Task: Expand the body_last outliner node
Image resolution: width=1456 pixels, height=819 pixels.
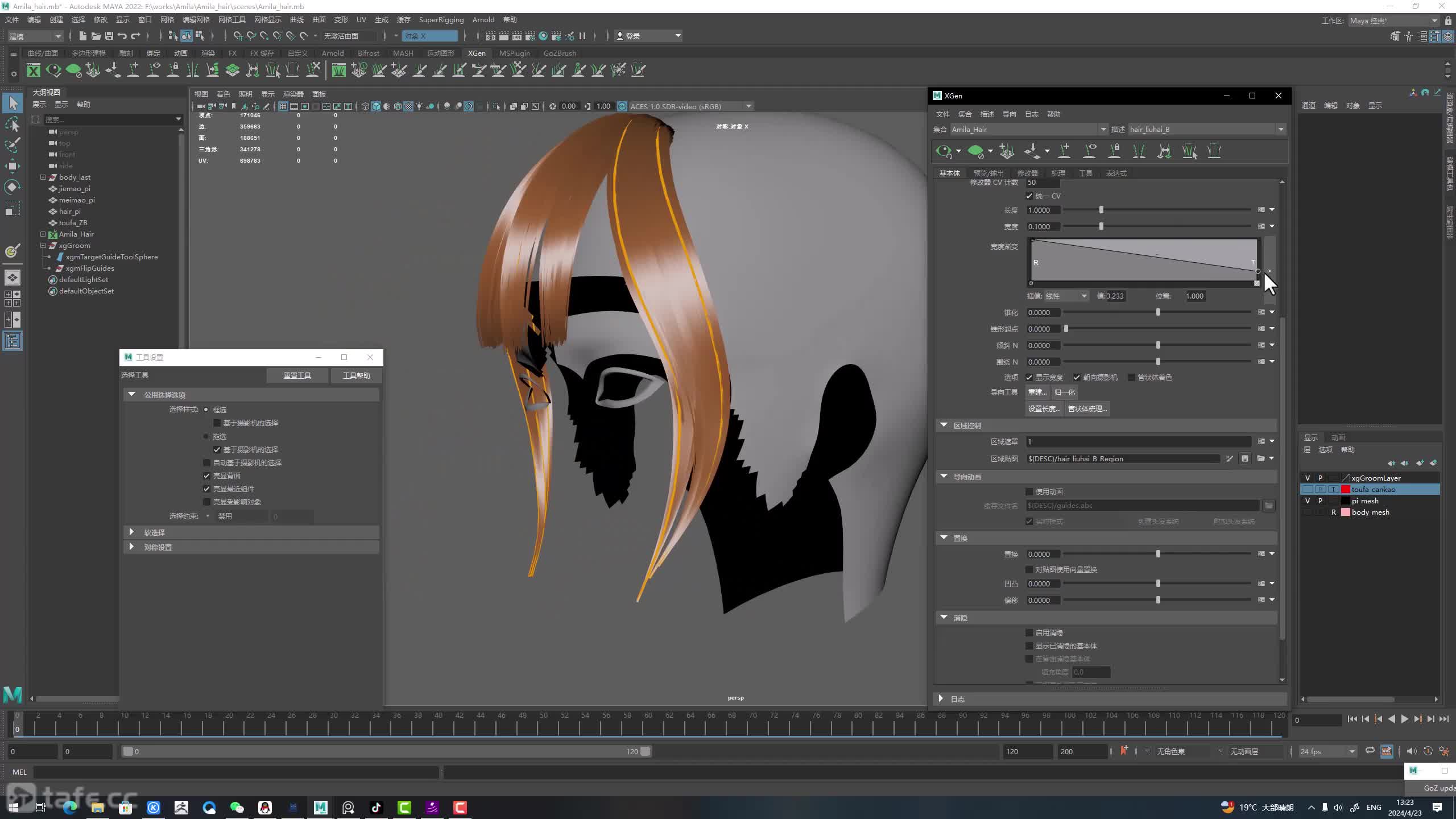Action: click(x=43, y=177)
